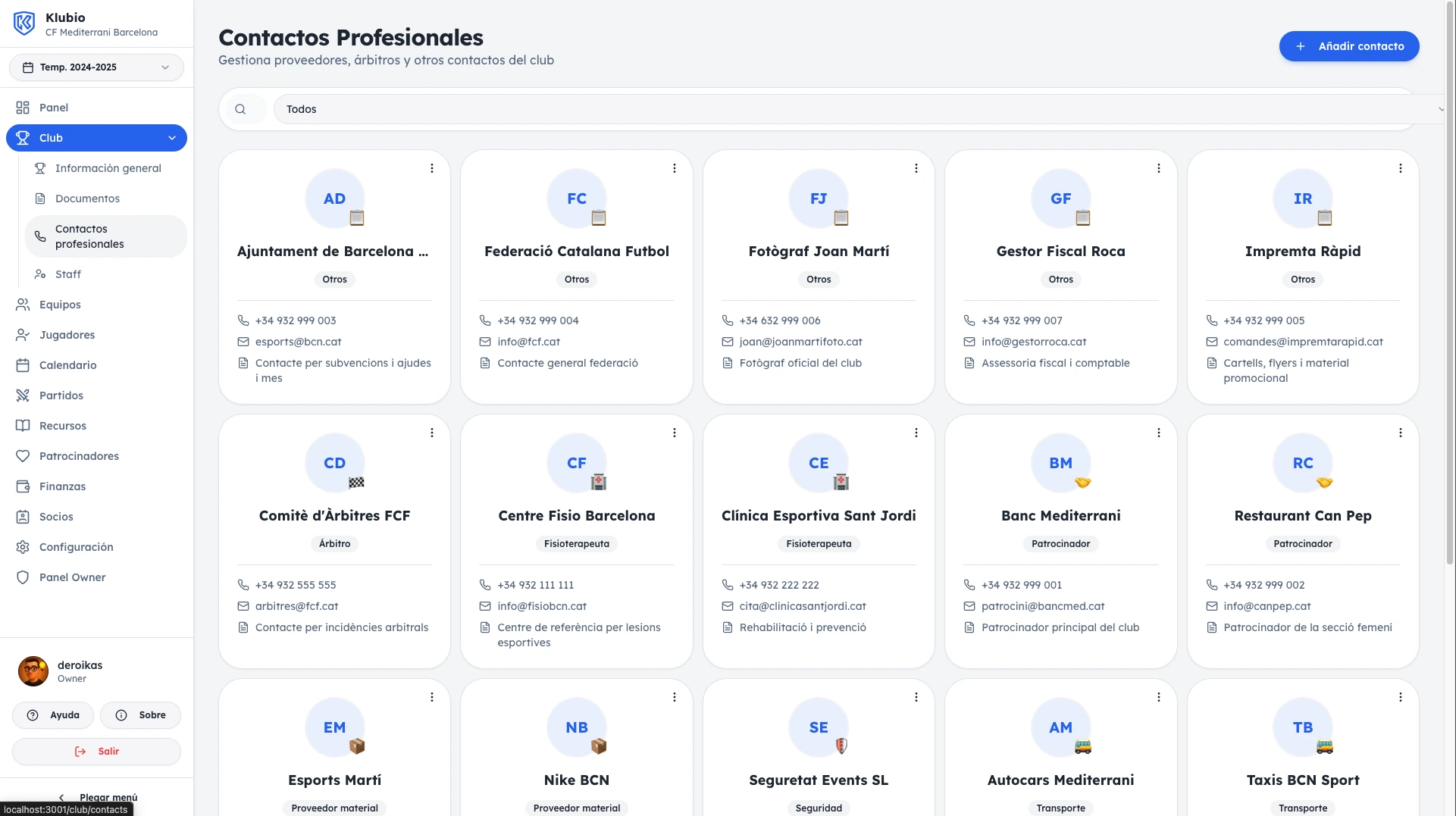The height and width of the screenshot is (816, 1456).
Task: Go to Patrocinadores in sidebar
Action: coord(79,456)
